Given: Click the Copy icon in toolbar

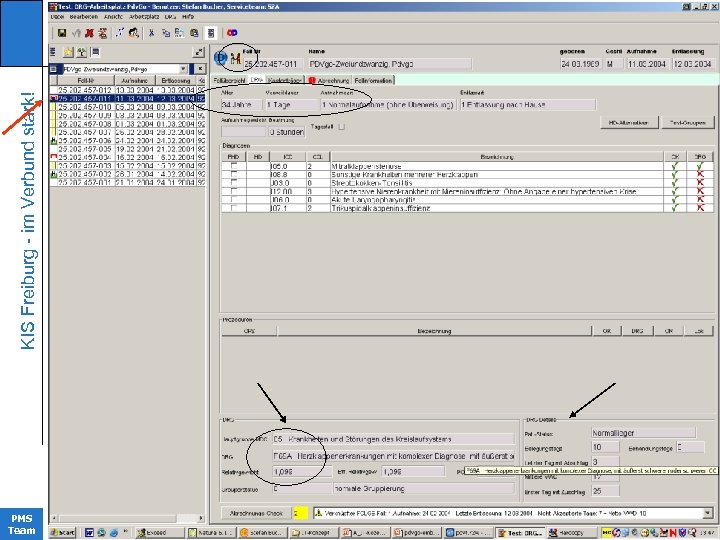Looking at the screenshot, I should click(x=166, y=33).
